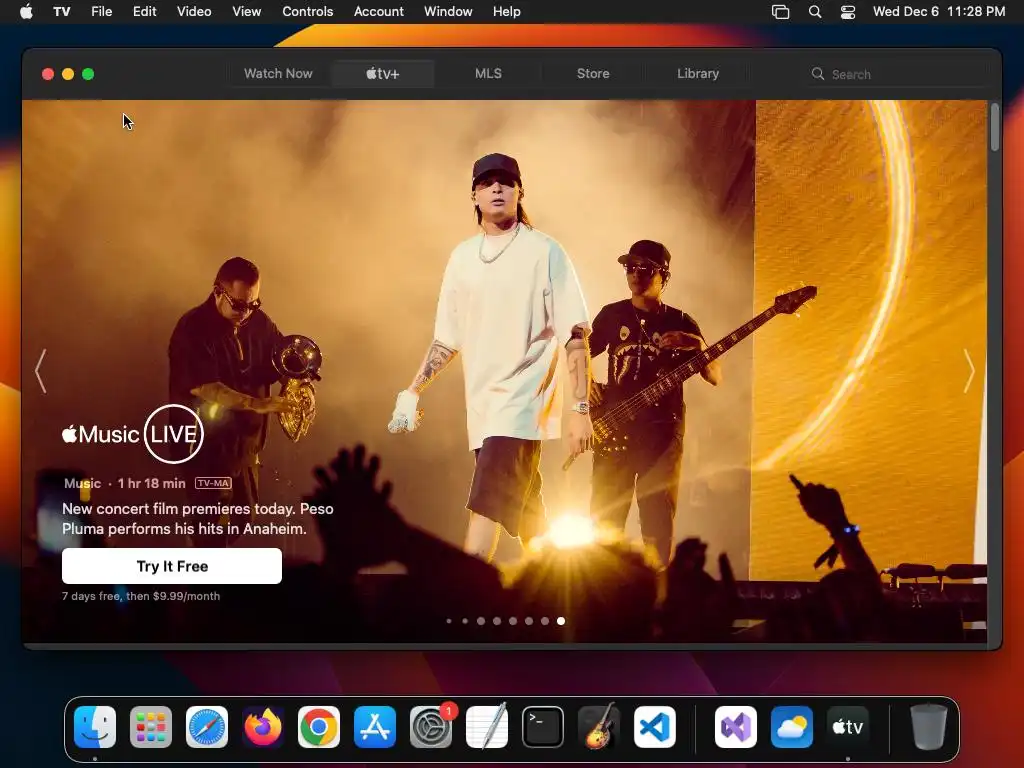Open TextEdit from the Dock

(487, 727)
